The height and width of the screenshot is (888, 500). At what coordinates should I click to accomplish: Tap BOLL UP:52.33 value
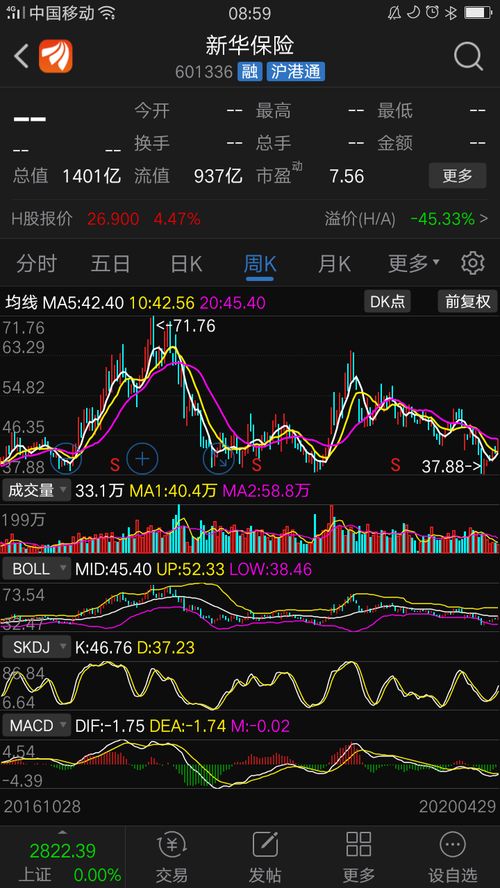click(x=189, y=569)
